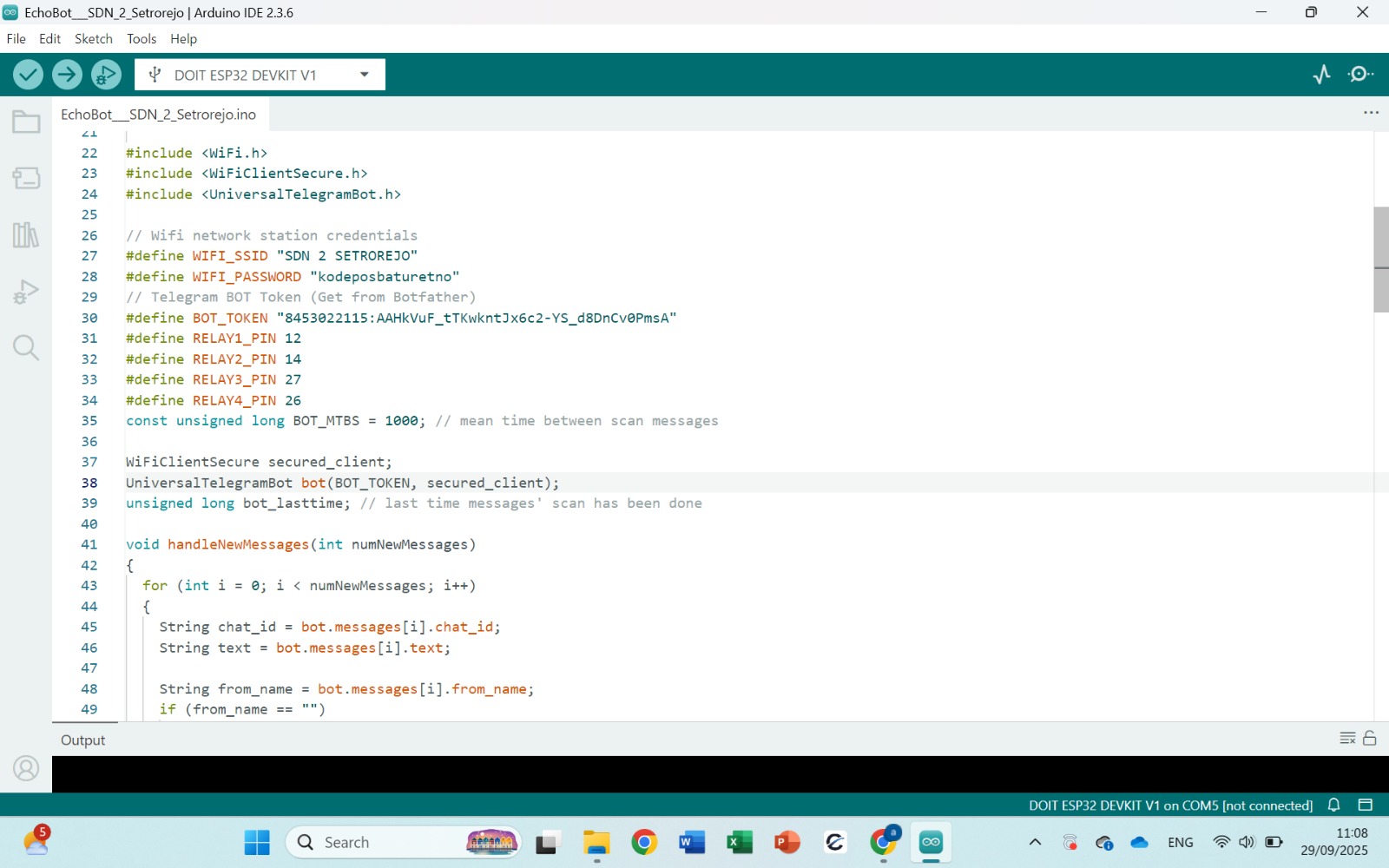This screenshot has width=1389, height=868.
Task: Toggle output word wrap icon
Action: (x=1347, y=739)
